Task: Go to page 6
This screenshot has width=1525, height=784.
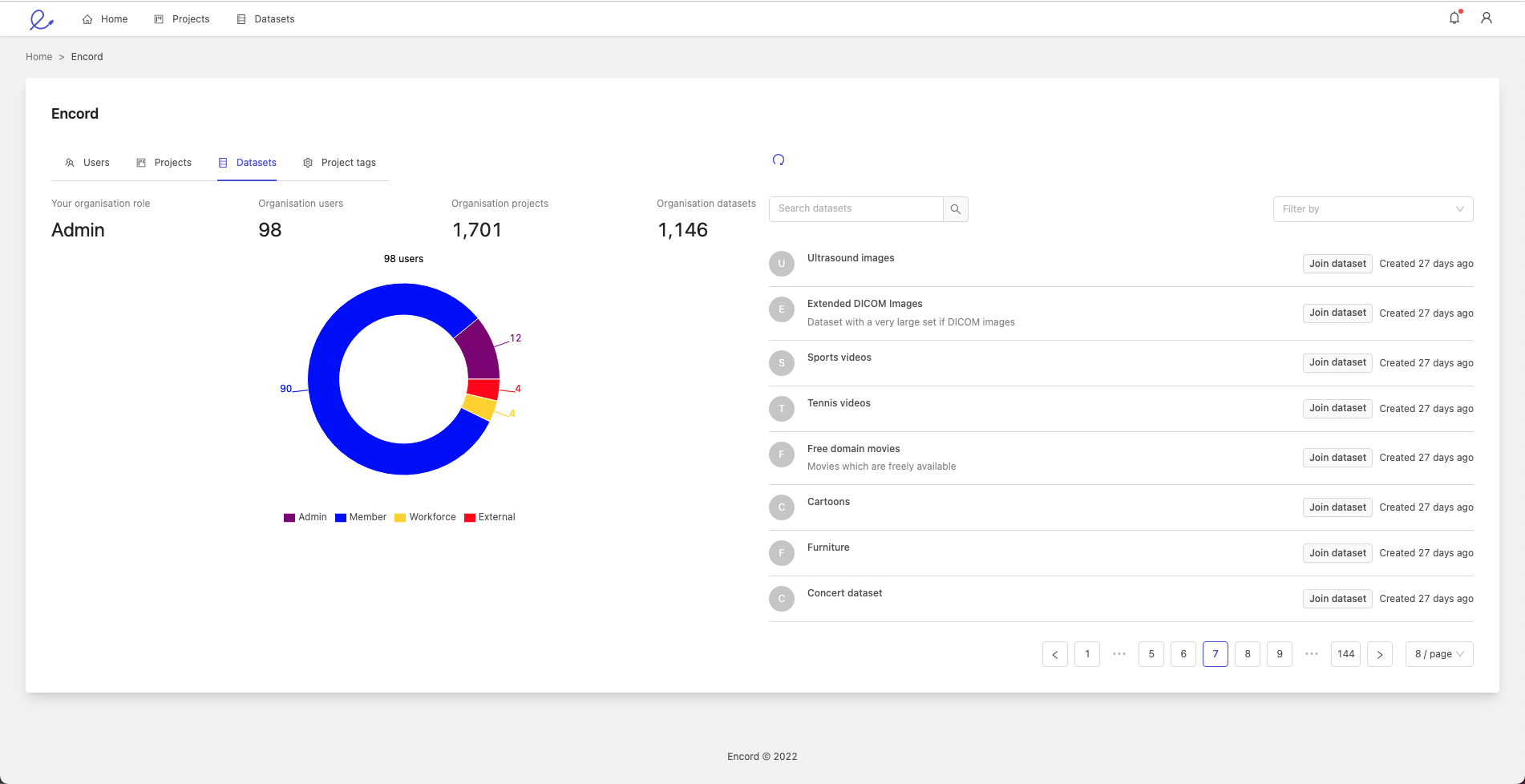Action: (1183, 654)
